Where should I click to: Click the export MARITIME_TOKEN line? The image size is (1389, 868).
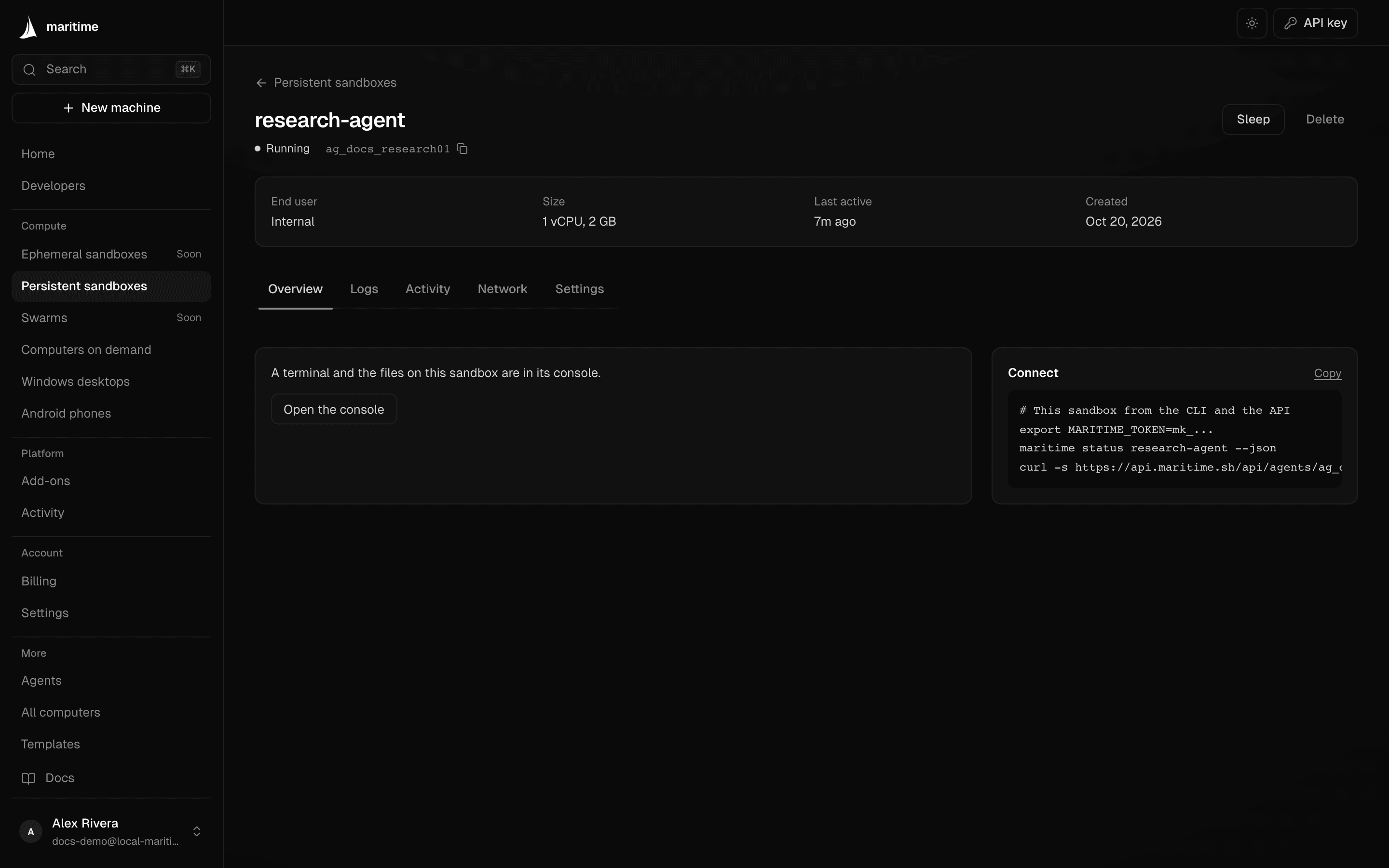[x=1116, y=430]
